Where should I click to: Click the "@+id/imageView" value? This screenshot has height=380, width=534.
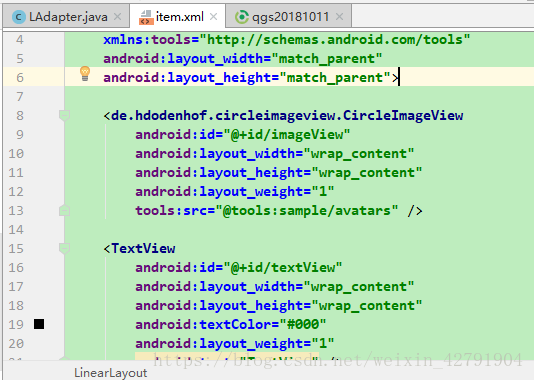pyautogui.click(x=287, y=135)
